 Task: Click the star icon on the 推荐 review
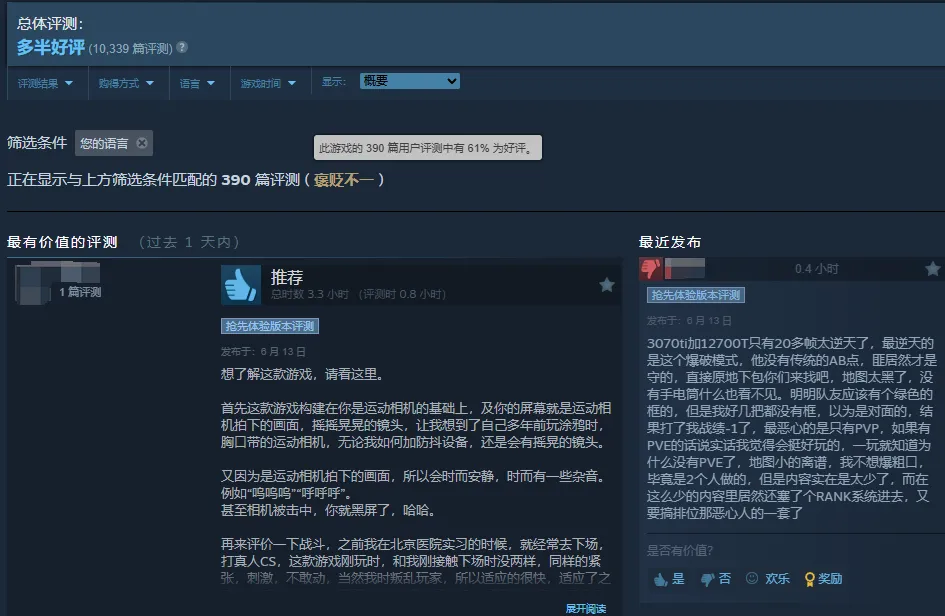point(607,284)
